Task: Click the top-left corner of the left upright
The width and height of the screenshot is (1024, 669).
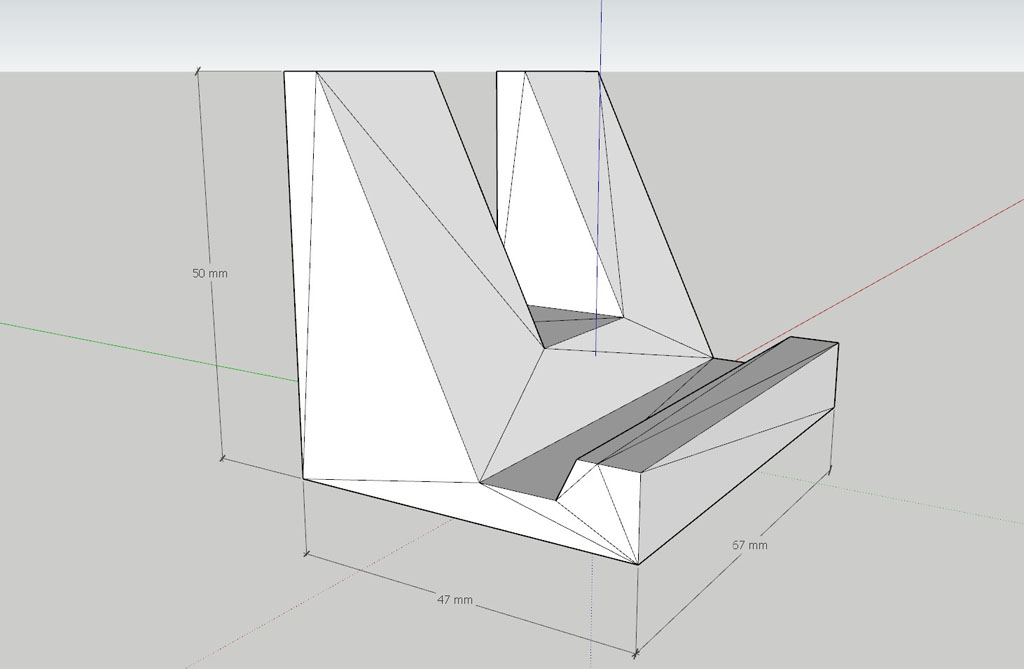Action: click(x=285, y=72)
